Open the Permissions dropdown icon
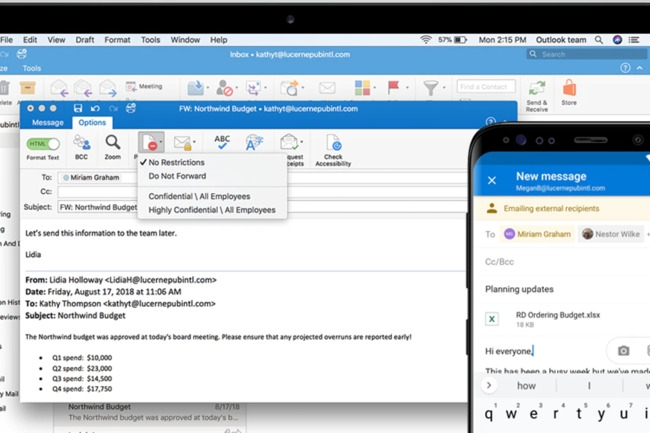 click(x=151, y=143)
